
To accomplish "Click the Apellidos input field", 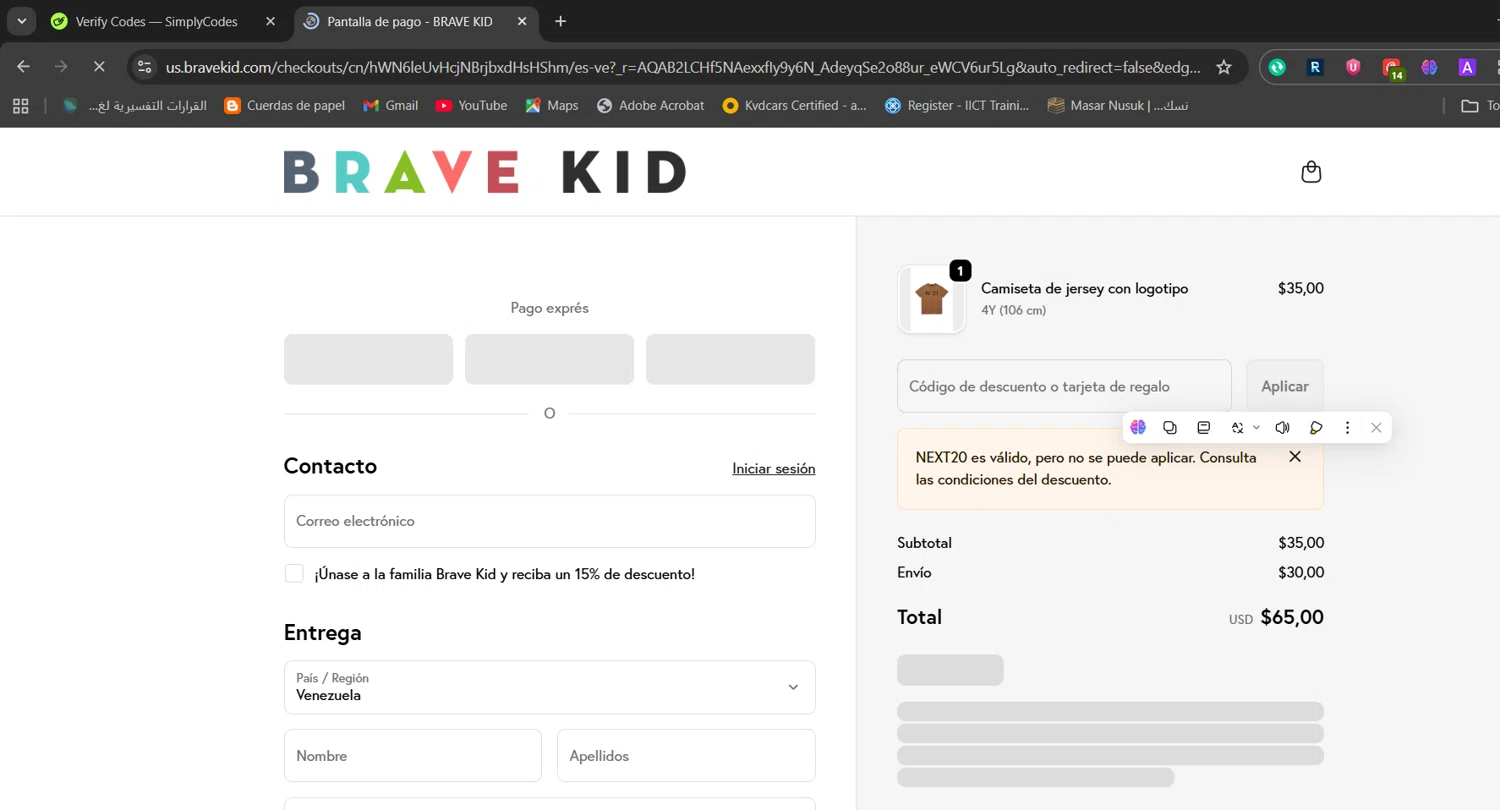I will (686, 755).
